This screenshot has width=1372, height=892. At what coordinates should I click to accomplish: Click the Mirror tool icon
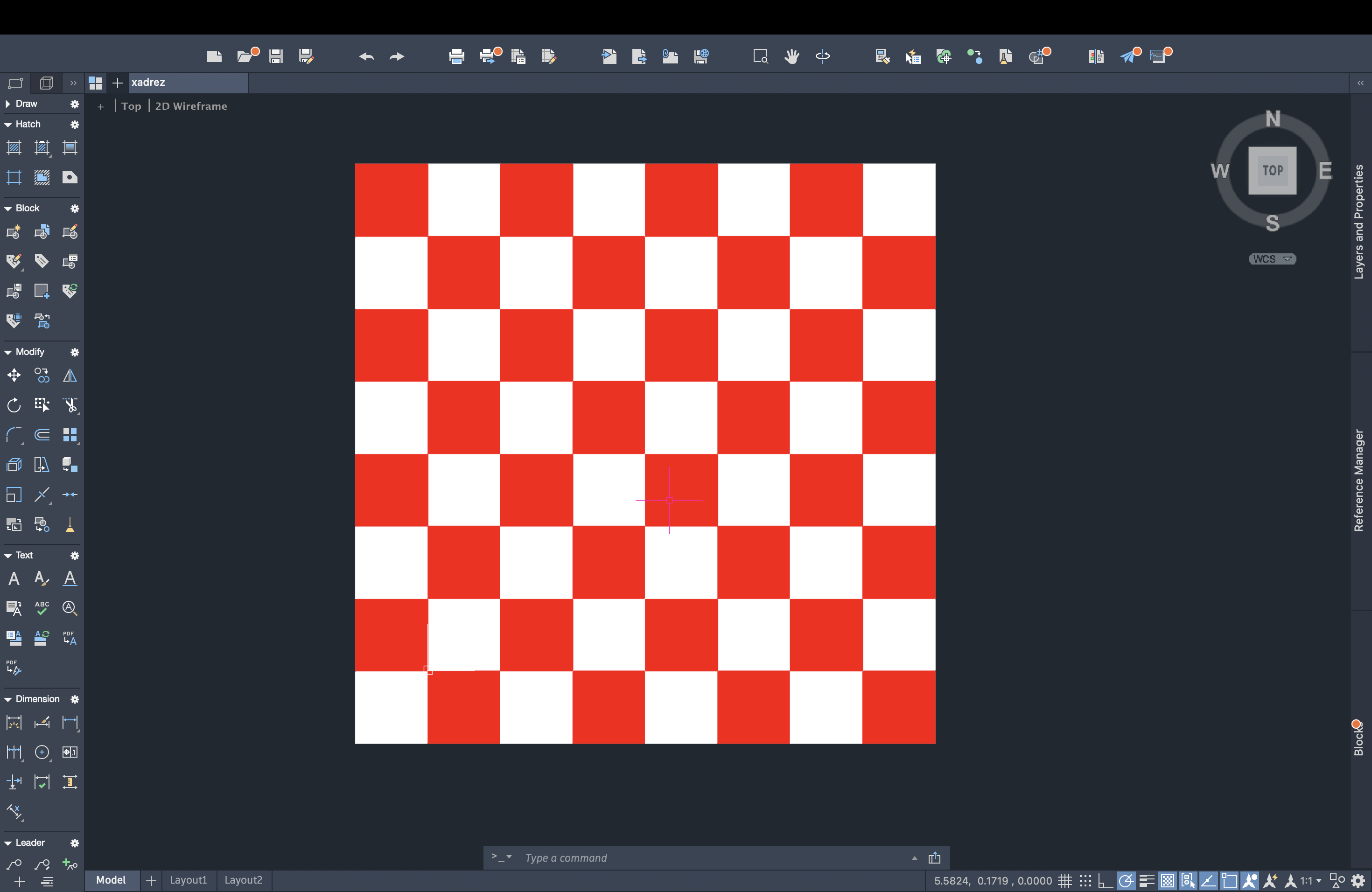70,376
